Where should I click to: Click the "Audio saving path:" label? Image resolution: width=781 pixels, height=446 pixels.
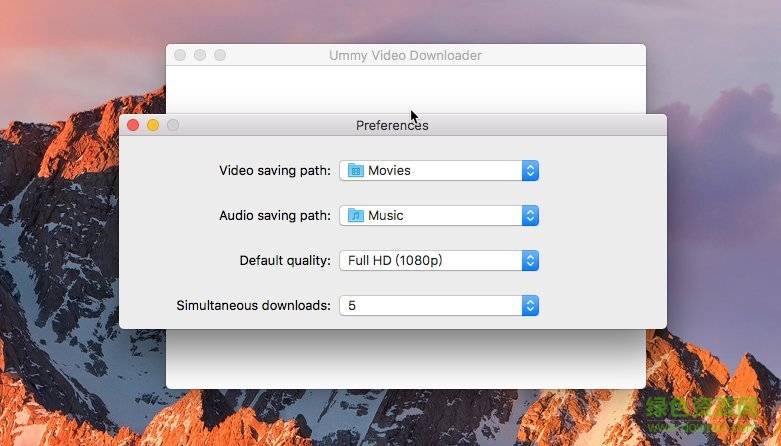274,216
